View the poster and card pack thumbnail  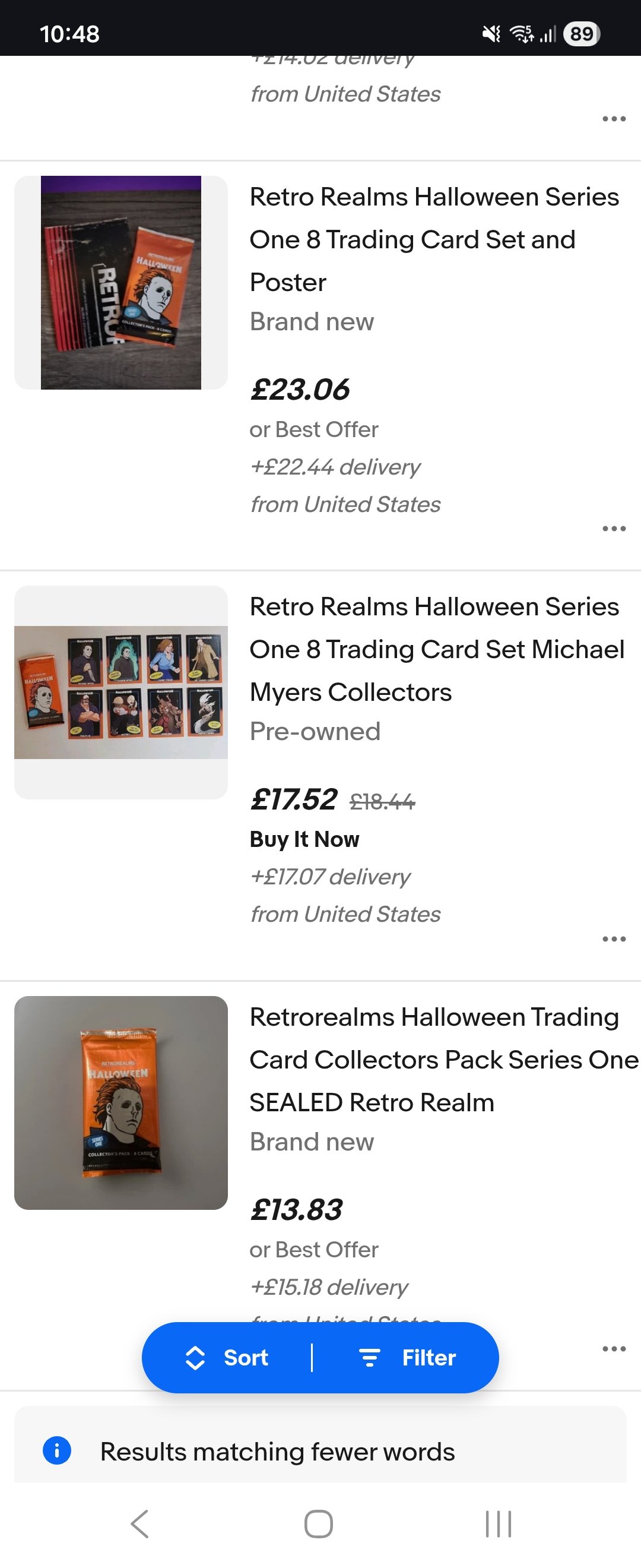[x=121, y=283]
